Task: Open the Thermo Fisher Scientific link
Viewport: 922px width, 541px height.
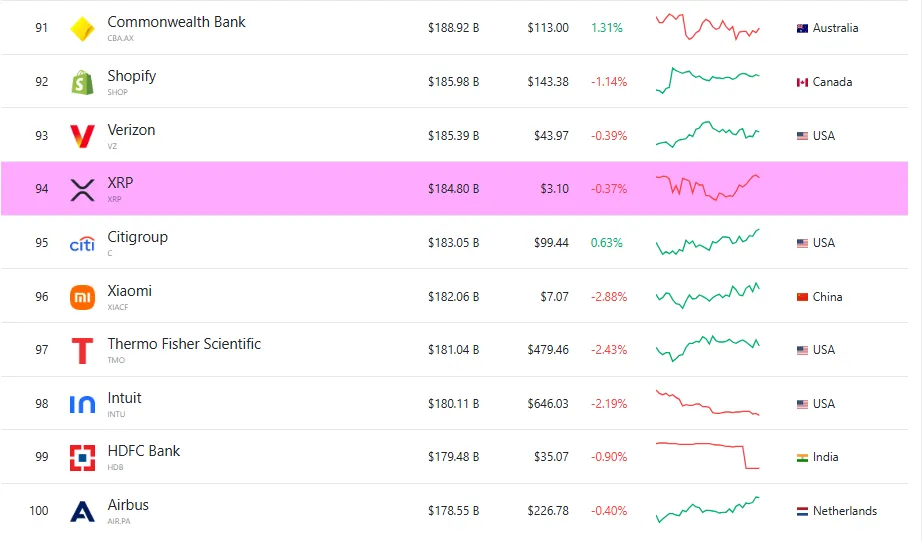Action: [x=184, y=344]
